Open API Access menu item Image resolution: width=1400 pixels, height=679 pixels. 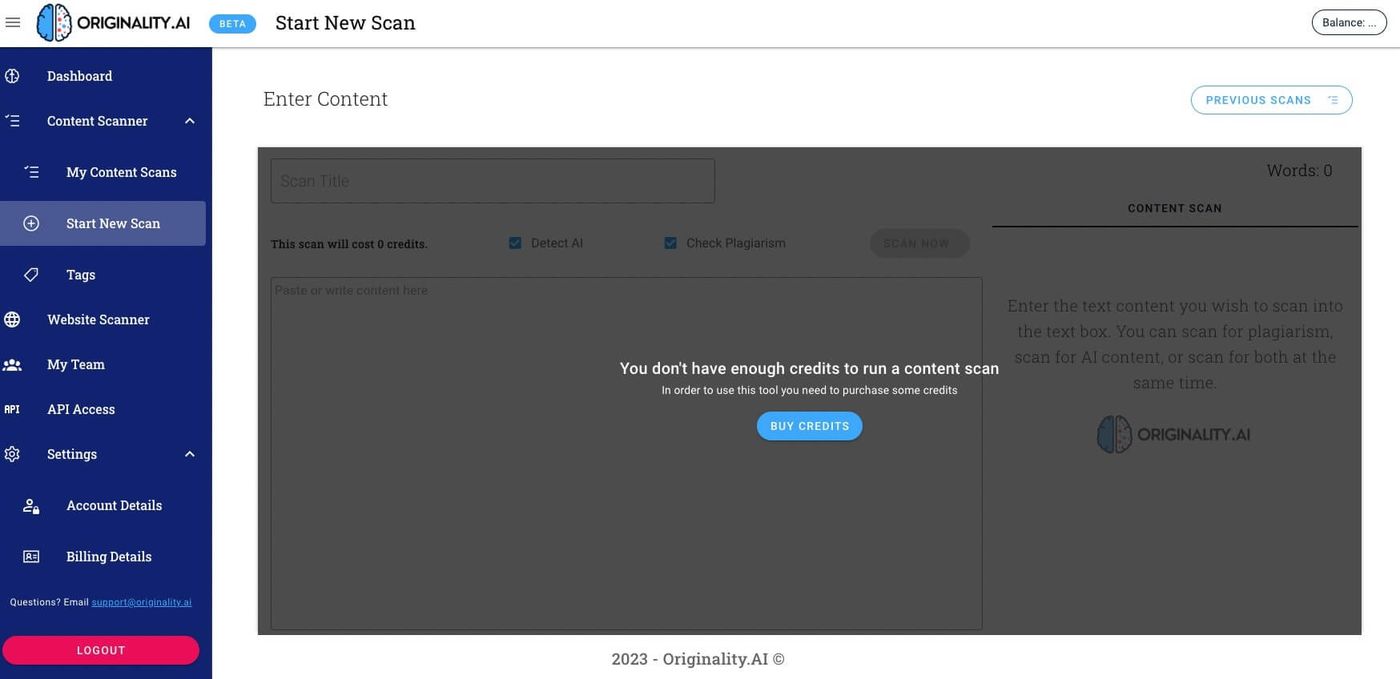click(x=81, y=409)
